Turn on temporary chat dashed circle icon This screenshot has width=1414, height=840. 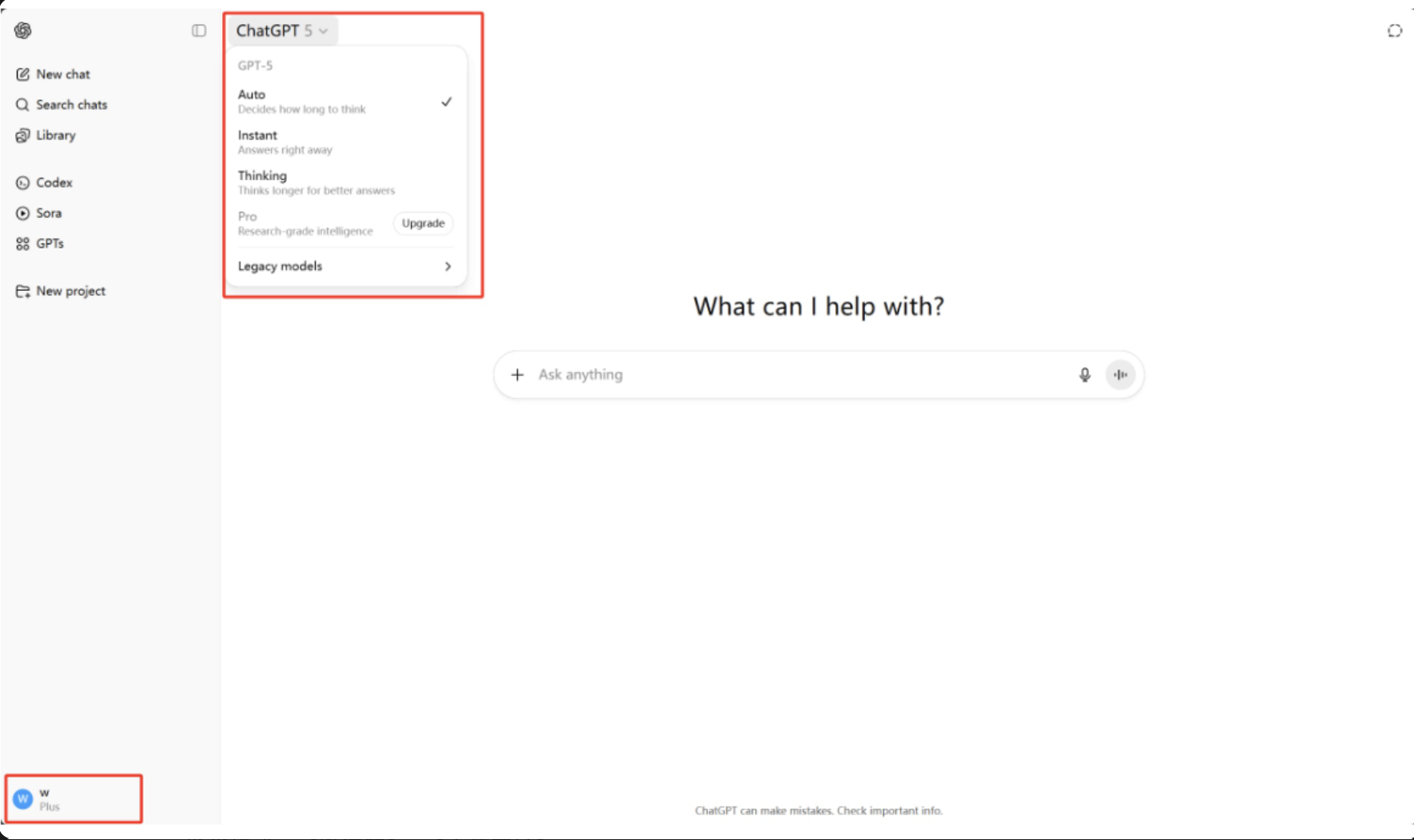coord(1395,30)
